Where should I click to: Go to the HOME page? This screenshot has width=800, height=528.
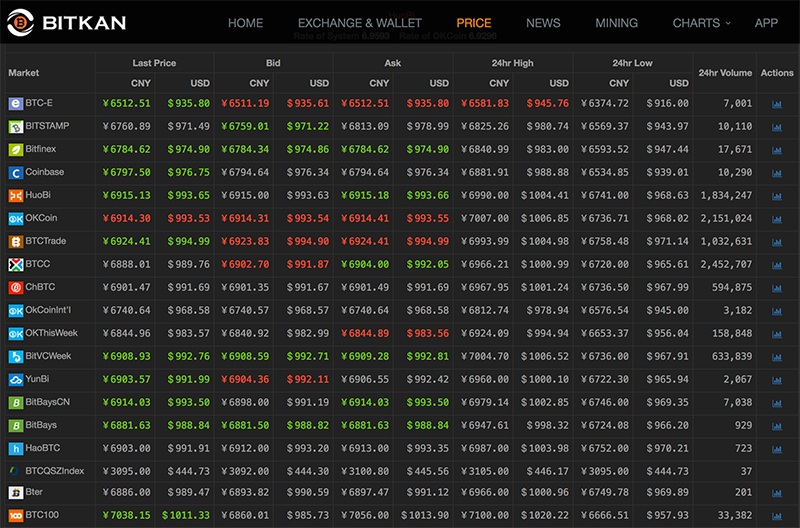[245, 23]
